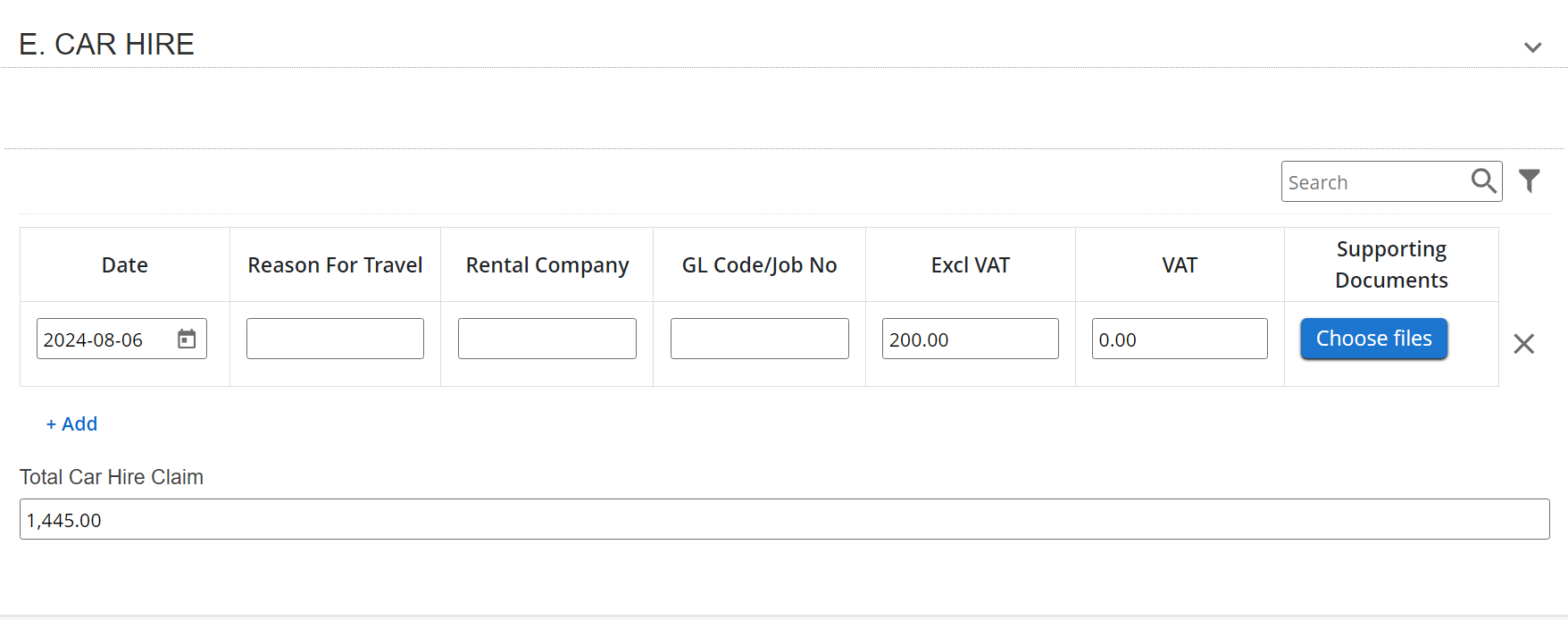This screenshot has height=620, width=1568.
Task: Open the table filter funnel icon
Action: tap(1530, 181)
